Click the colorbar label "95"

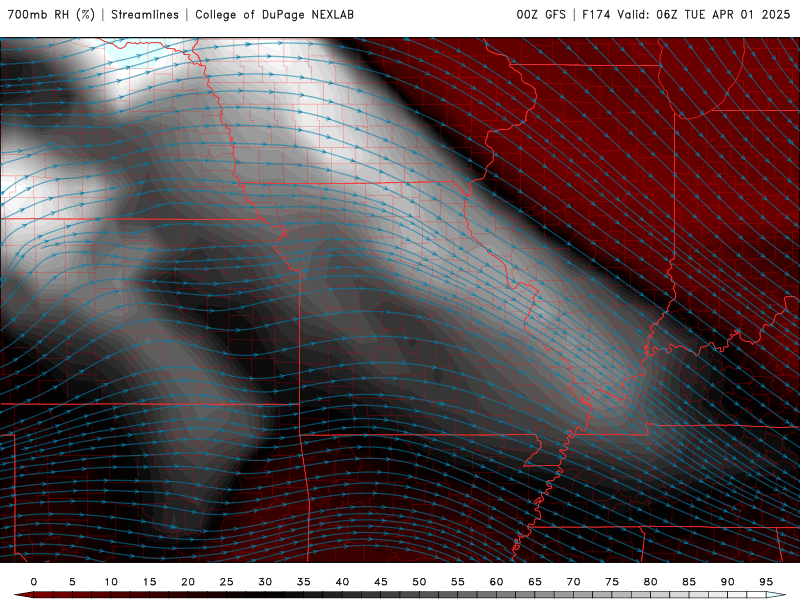(766, 582)
